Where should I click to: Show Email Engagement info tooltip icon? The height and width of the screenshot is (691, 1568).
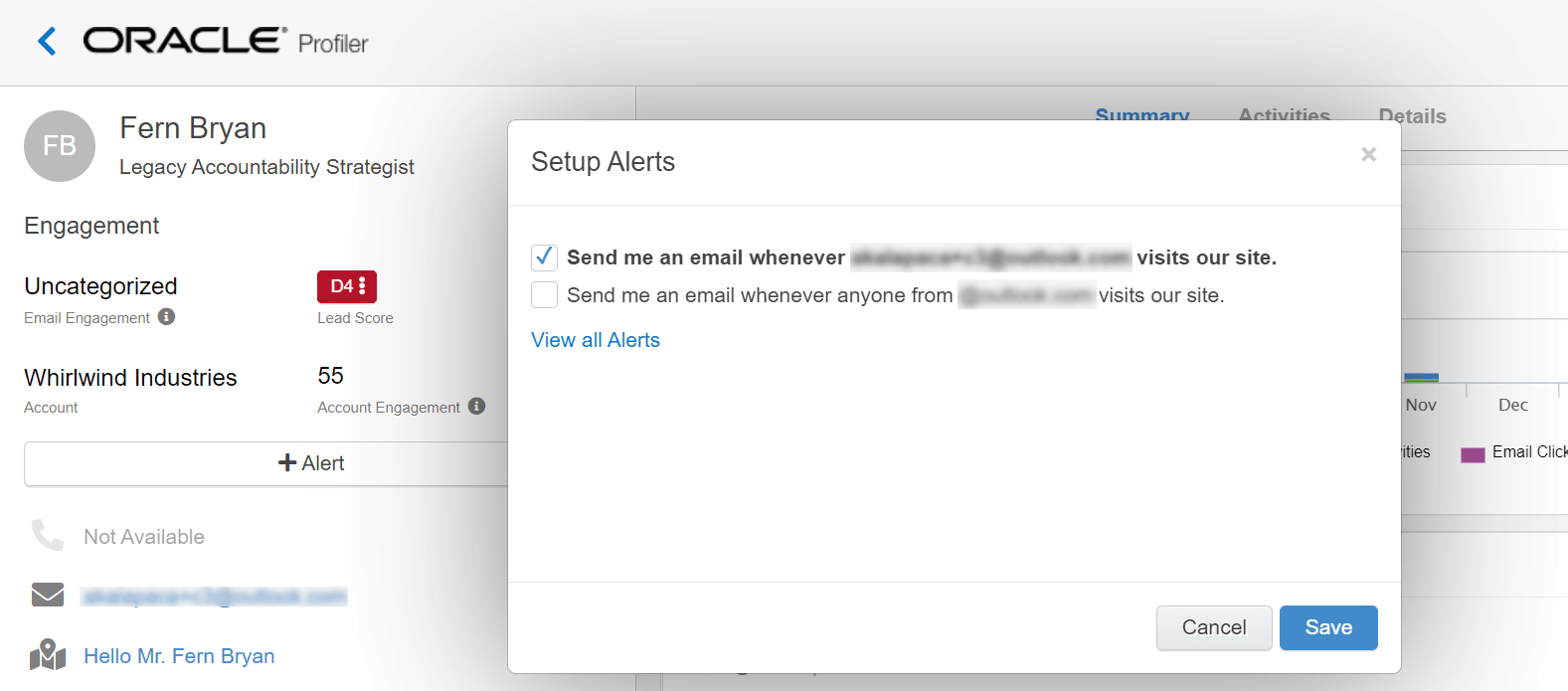167,316
